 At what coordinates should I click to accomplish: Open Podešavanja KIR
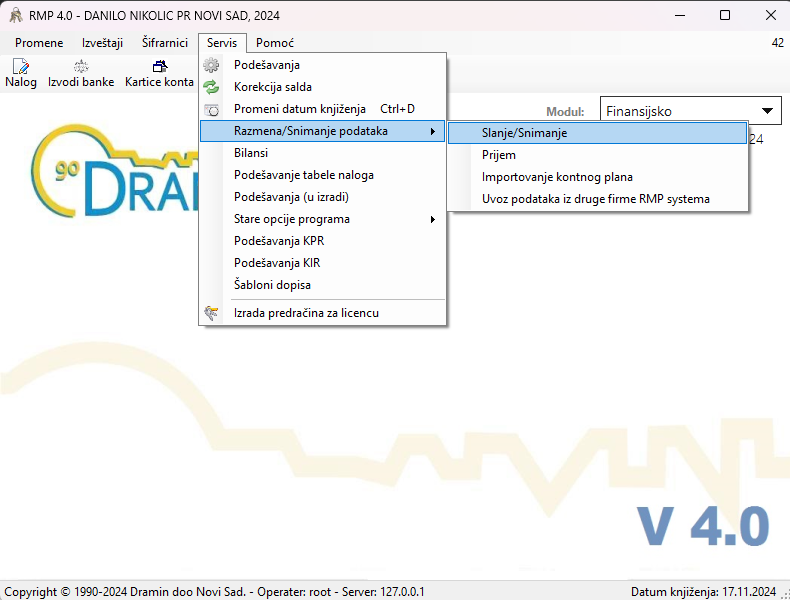322,263
